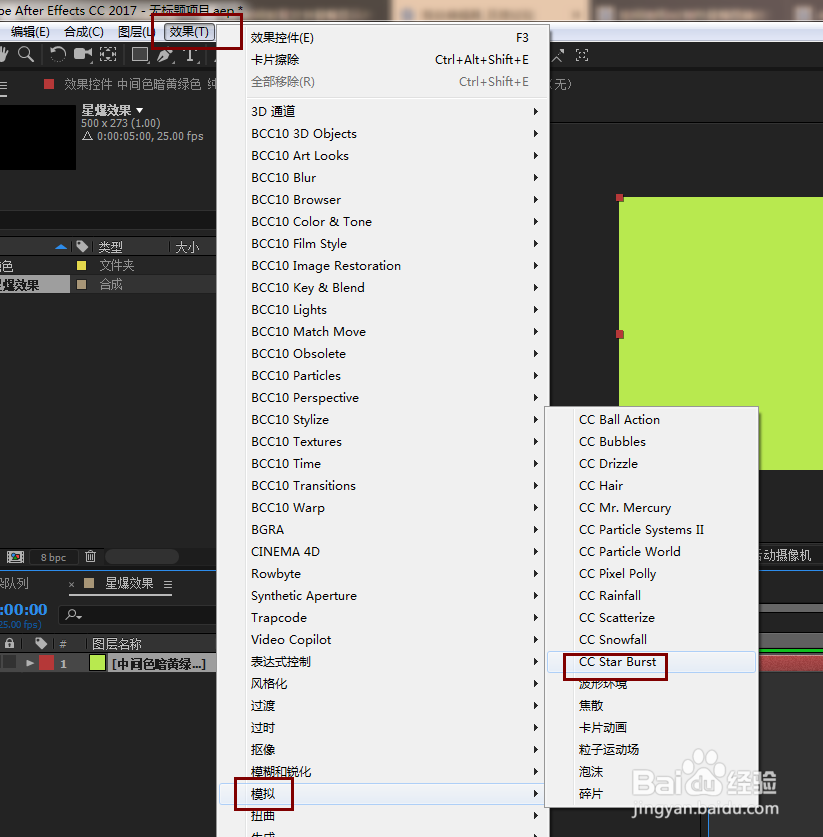
Task: Click the bounding-box icon at toolbar right
Action: (582, 55)
